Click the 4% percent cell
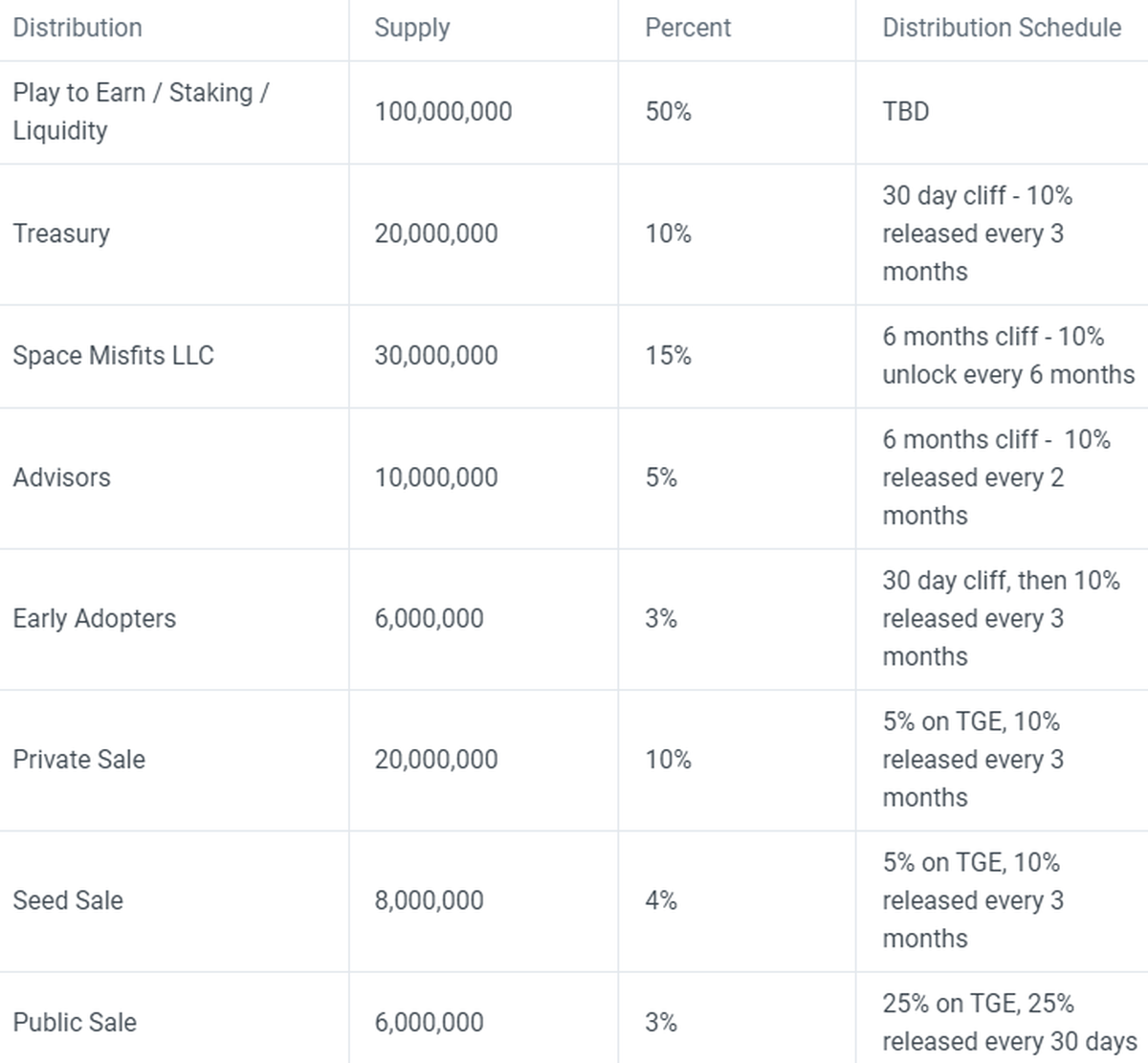Image resolution: width=1148 pixels, height=1063 pixels. click(661, 900)
